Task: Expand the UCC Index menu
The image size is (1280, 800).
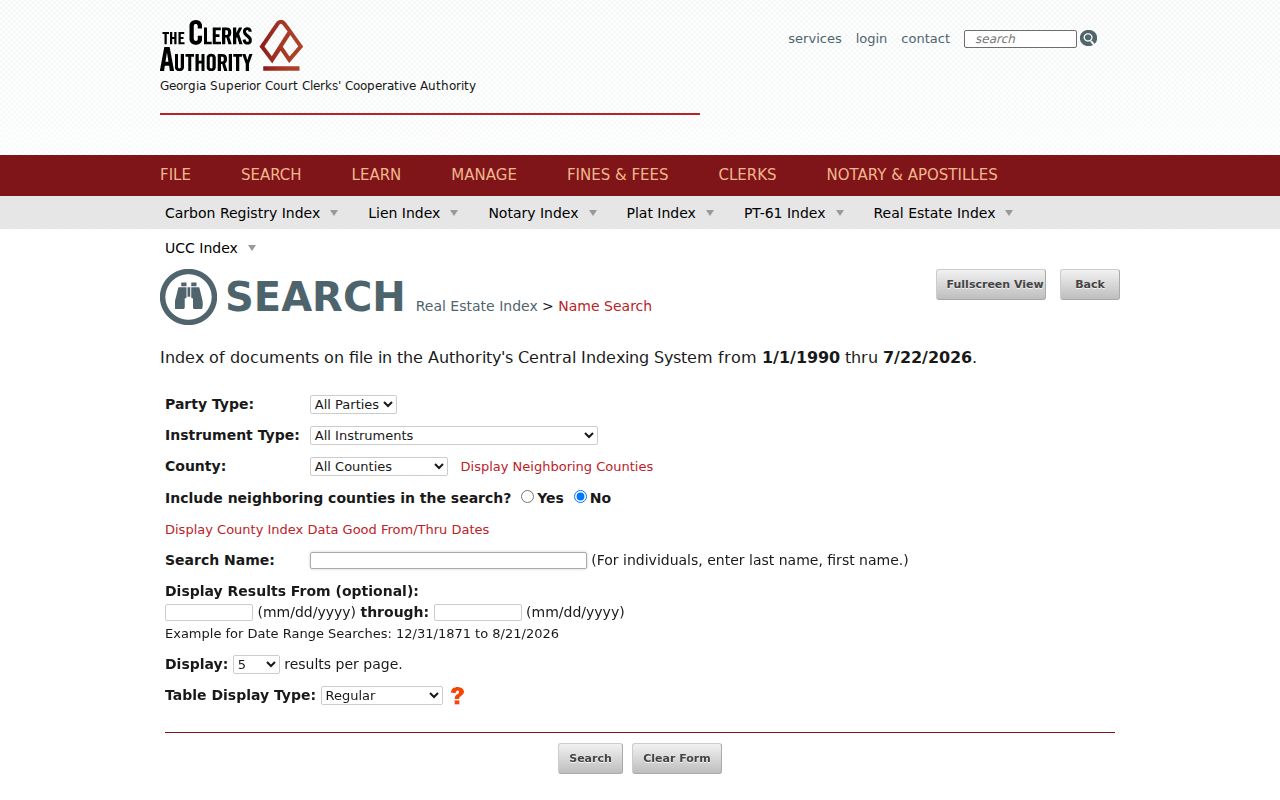Action: (x=210, y=248)
